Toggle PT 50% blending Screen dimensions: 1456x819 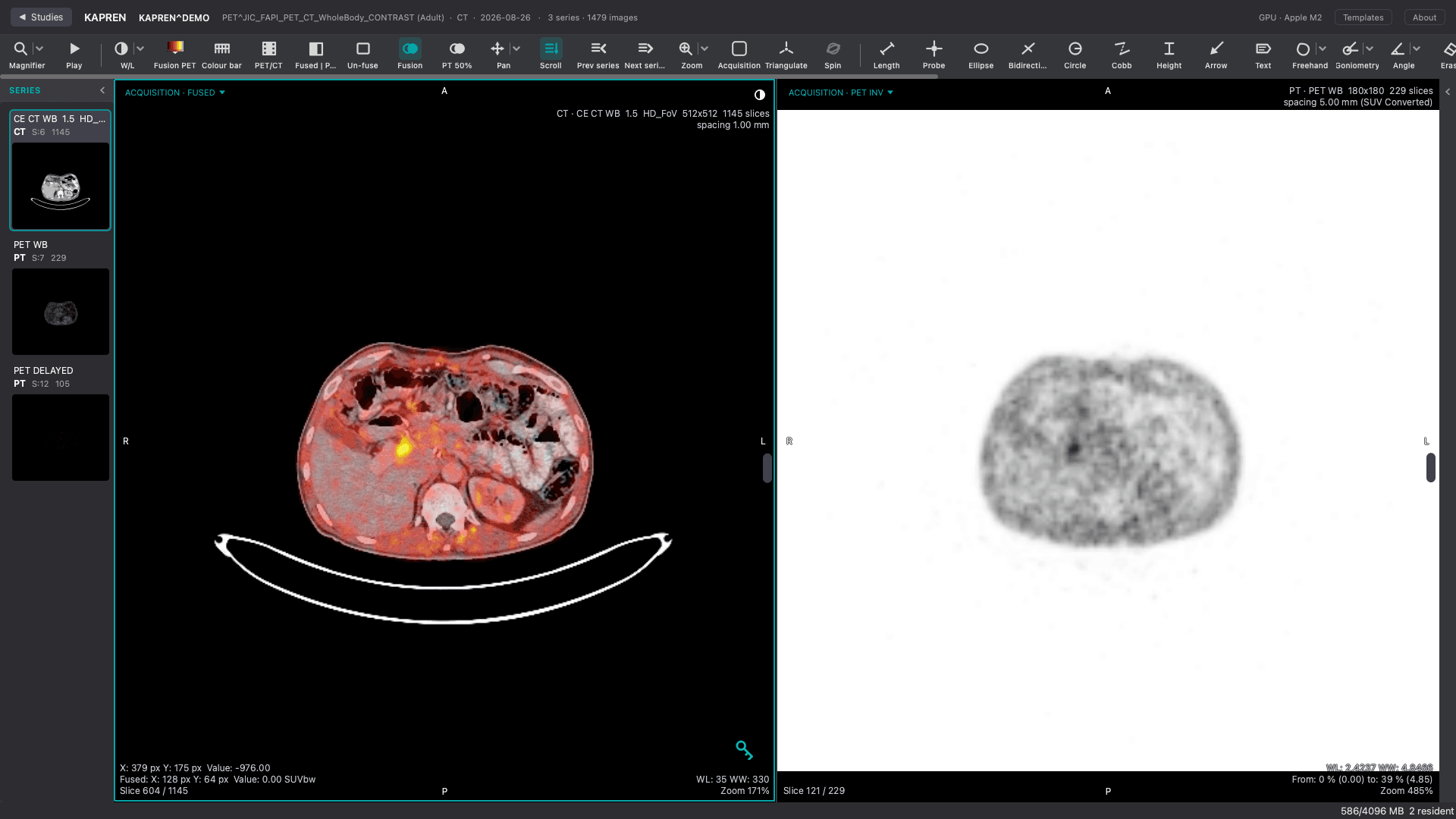click(457, 55)
